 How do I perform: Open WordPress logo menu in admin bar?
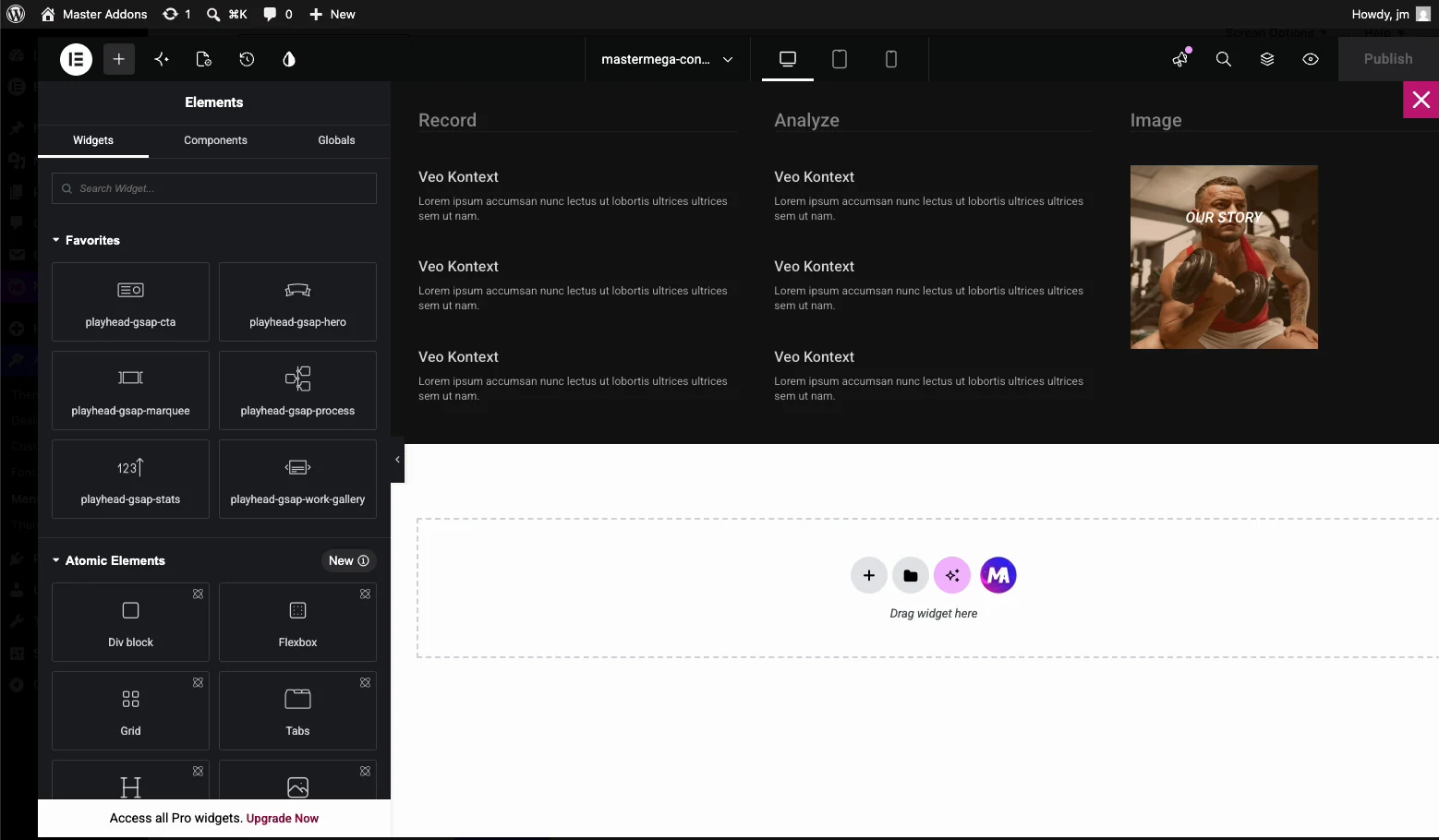coord(16,14)
